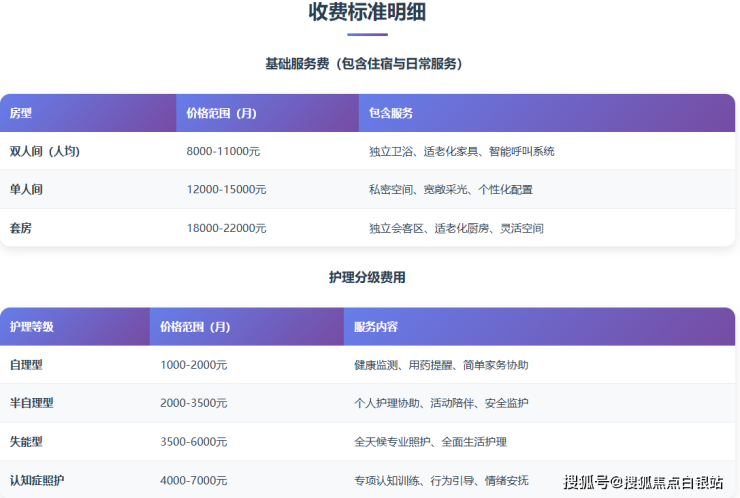740x498 pixels.
Task: Select the 单人间 row label
Action: click(26, 189)
